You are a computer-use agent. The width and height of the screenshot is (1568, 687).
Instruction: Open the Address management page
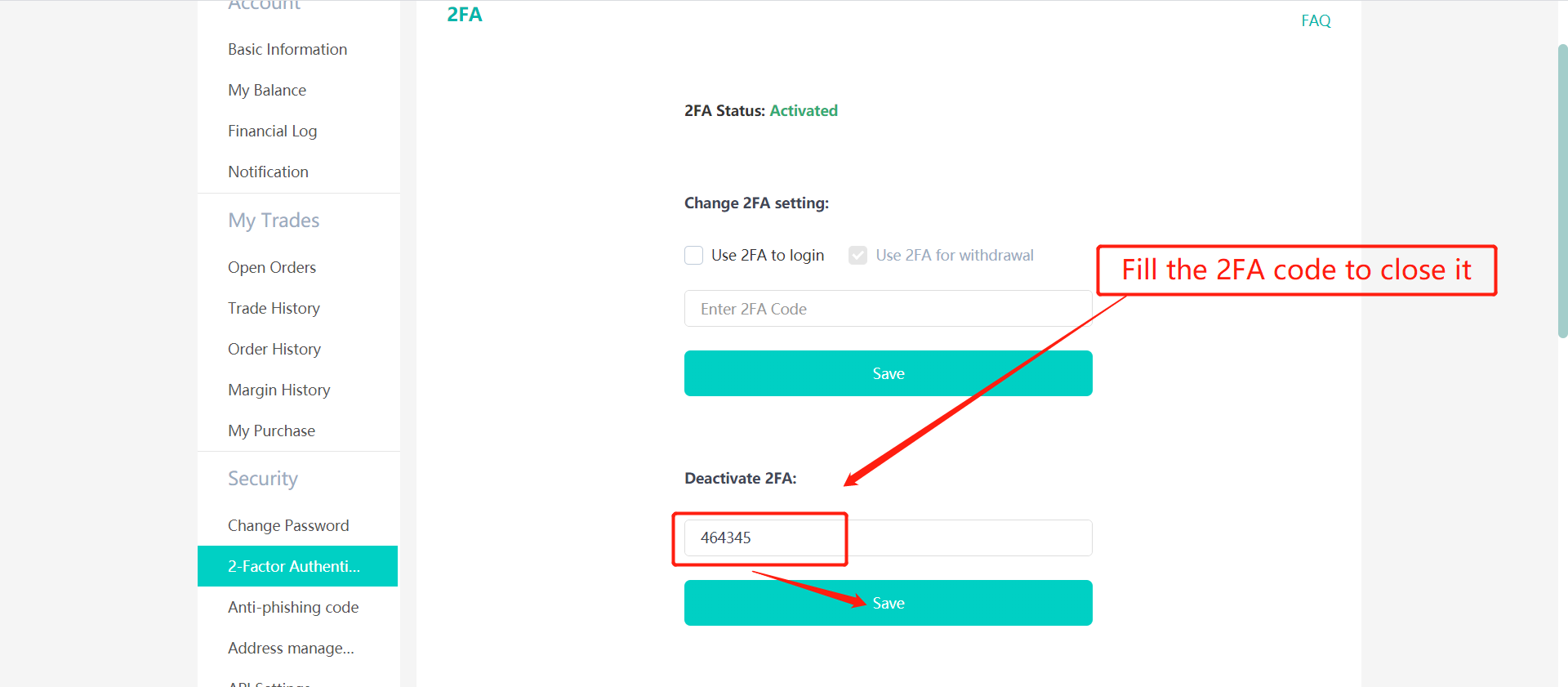pyautogui.click(x=291, y=648)
